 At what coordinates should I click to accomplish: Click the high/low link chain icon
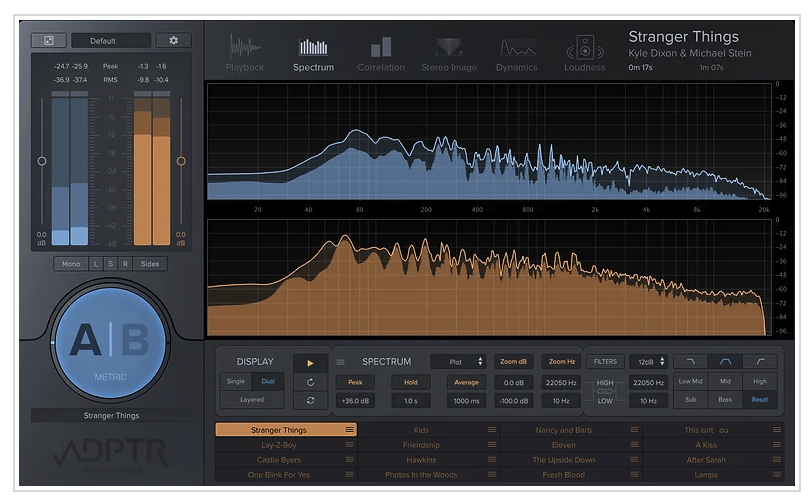(x=604, y=392)
